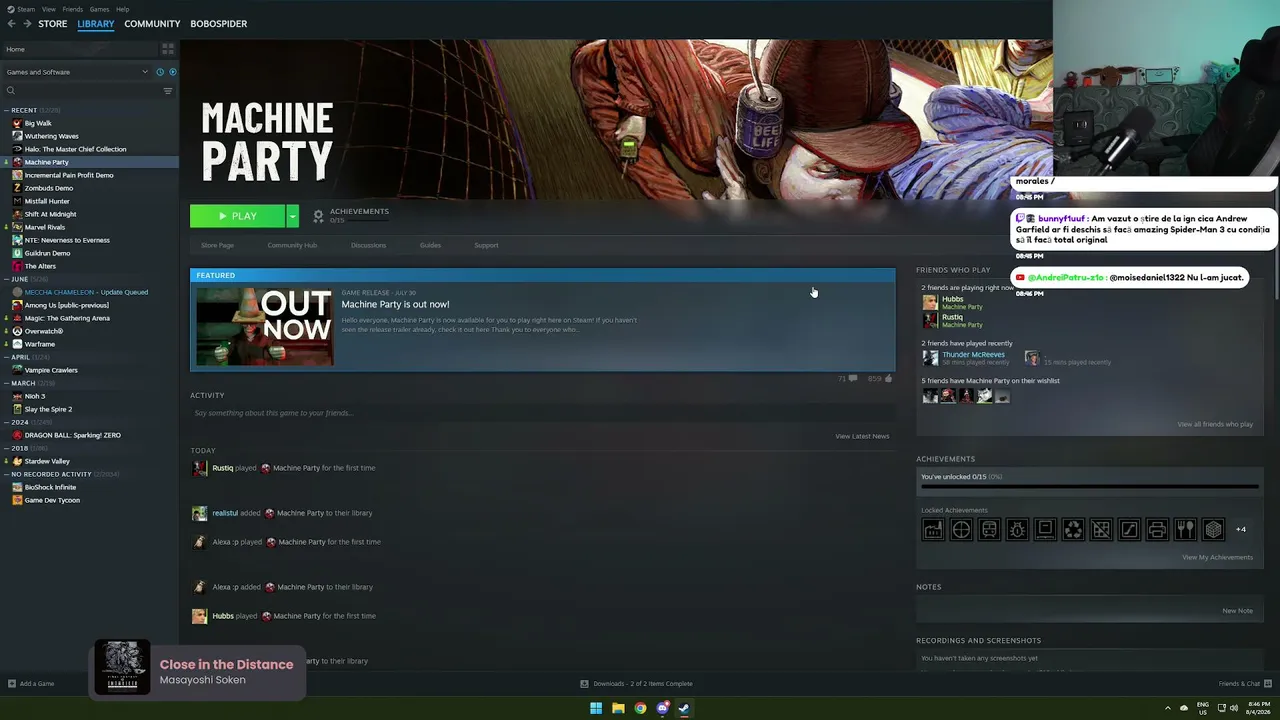
Task: Select Slay the Spire 2 in library
Action: tap(48, 409)
